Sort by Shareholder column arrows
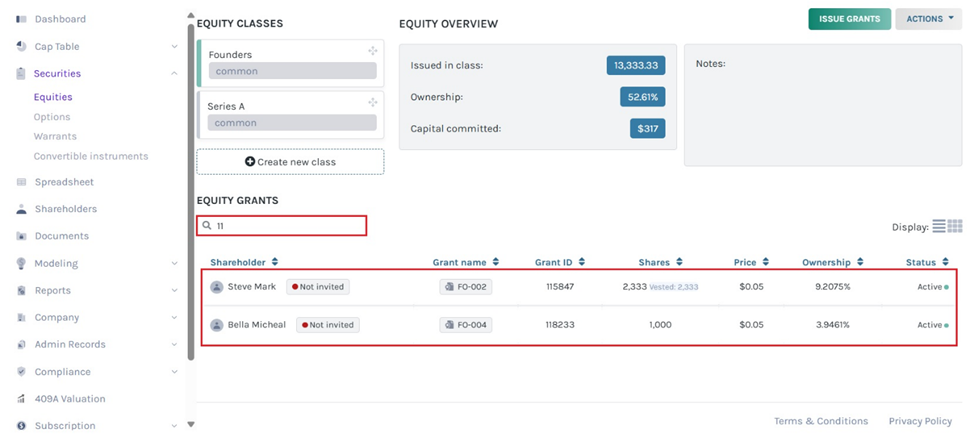 coord(275,262)
